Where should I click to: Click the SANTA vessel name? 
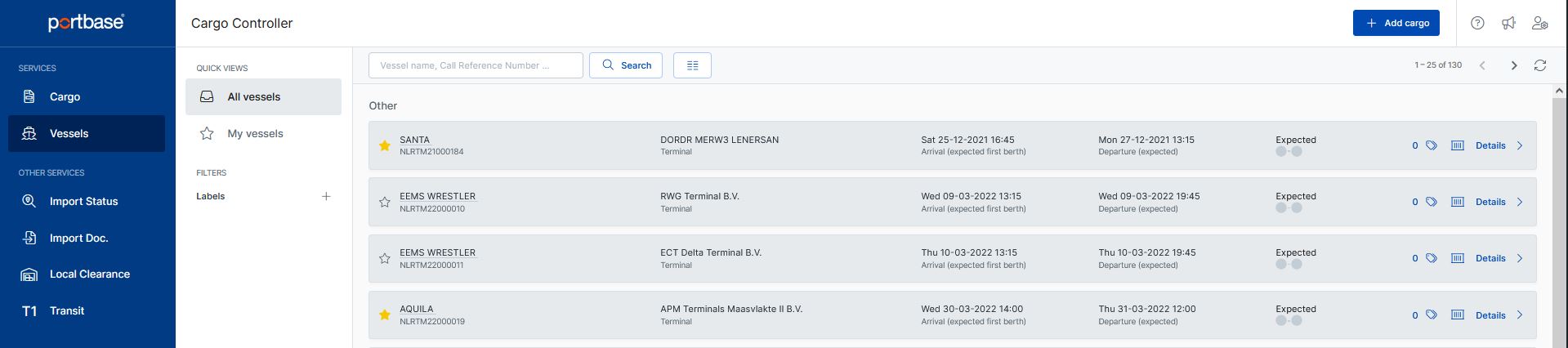coord(414,140)
